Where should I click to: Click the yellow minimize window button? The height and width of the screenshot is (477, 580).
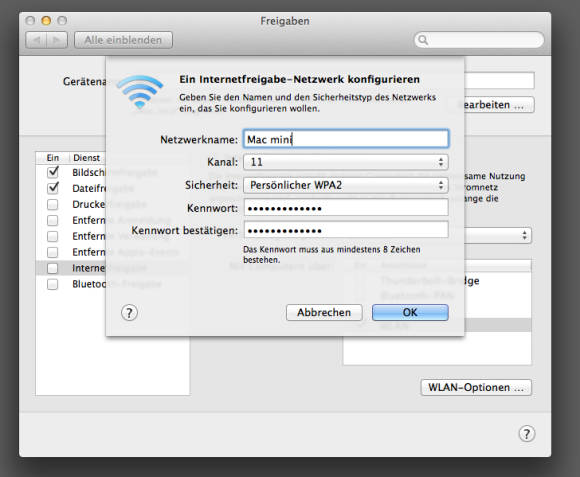point(46,21)
